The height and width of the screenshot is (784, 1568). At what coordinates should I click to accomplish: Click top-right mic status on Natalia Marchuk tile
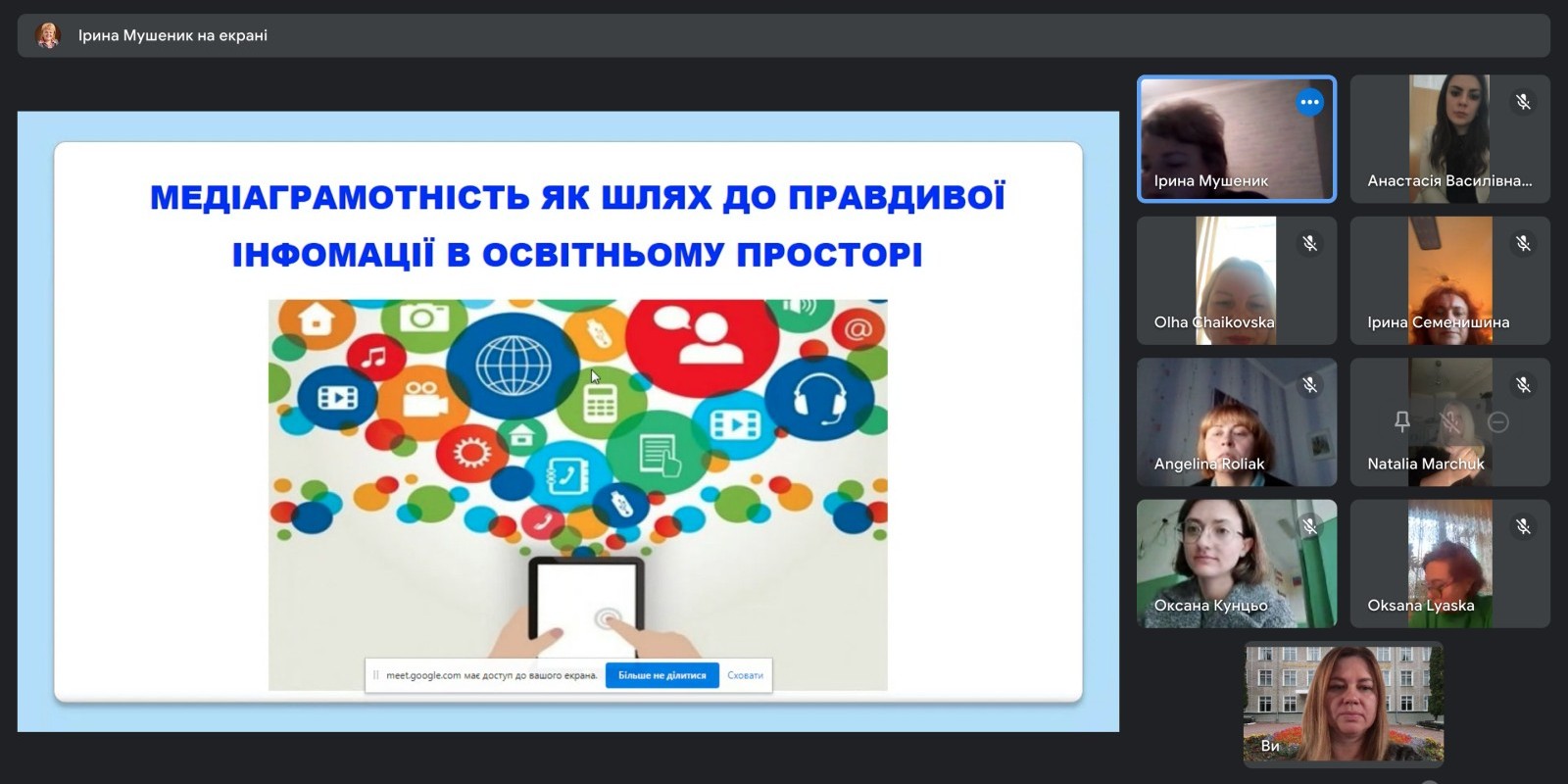[x=1523, y=385]
